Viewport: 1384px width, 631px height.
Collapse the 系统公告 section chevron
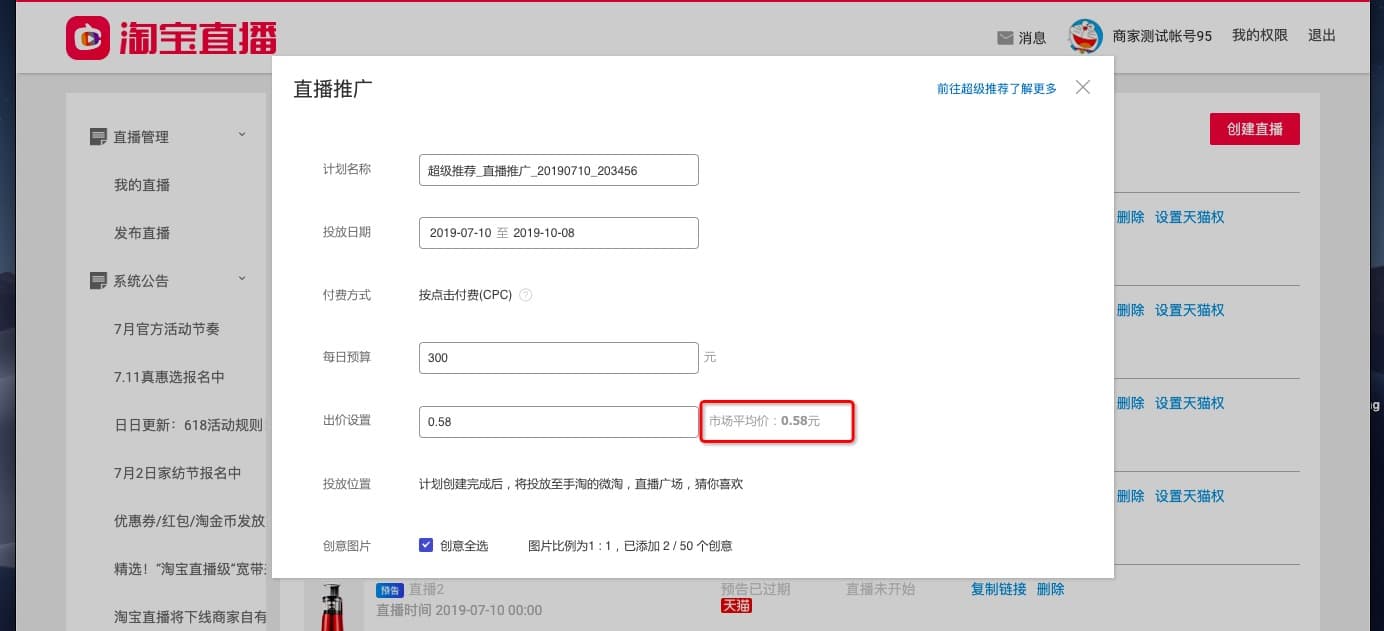coord(241,279)
